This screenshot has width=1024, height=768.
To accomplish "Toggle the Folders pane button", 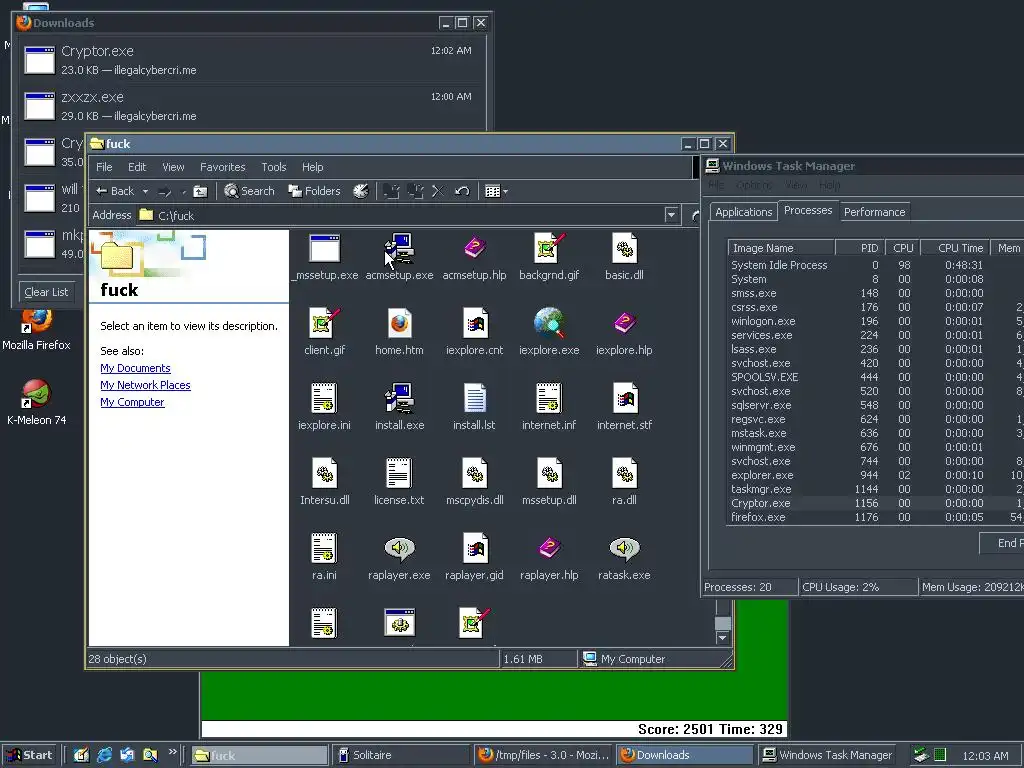I will [x=314, y=191].
